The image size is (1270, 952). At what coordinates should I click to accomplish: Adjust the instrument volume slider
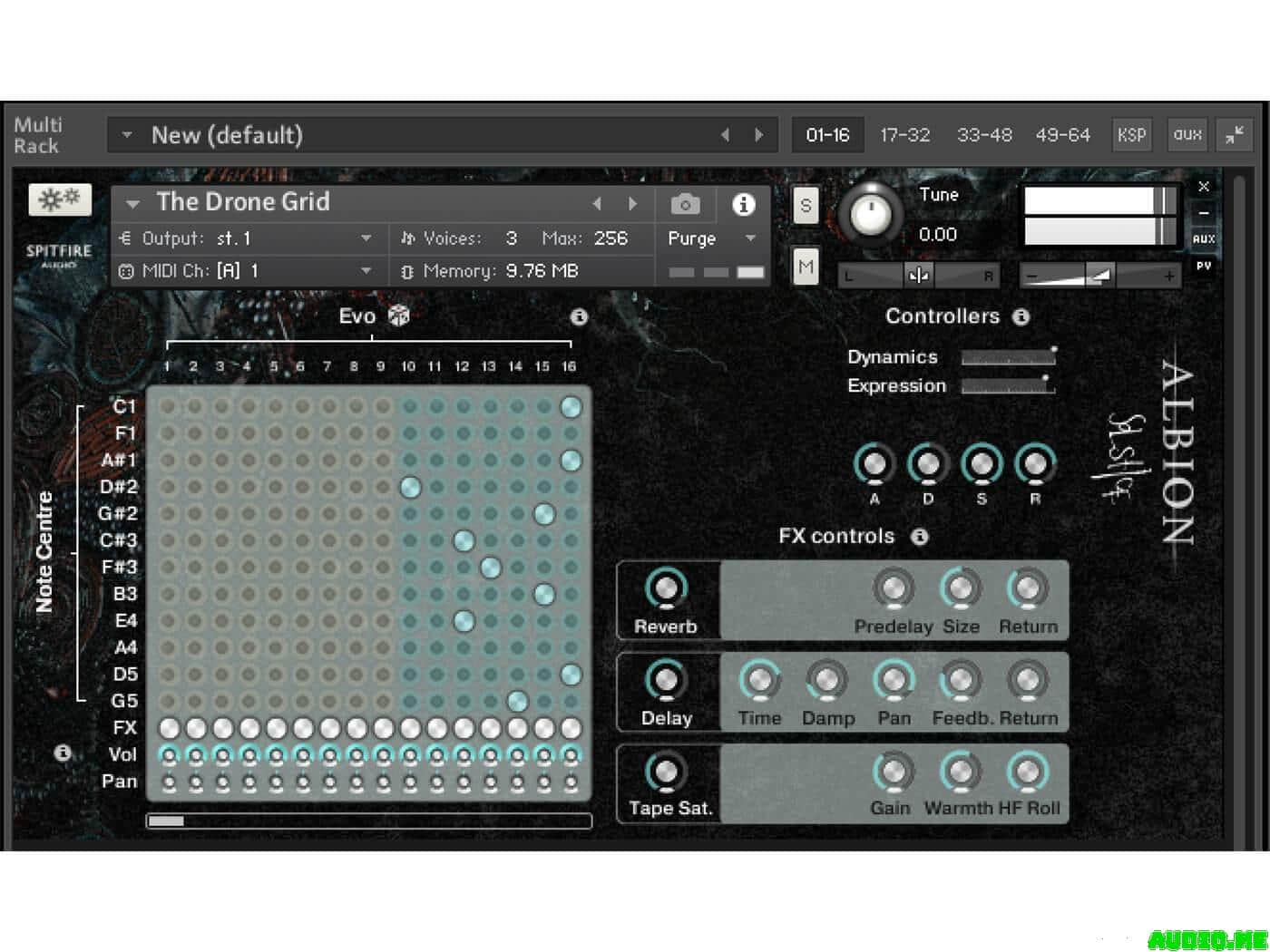1100,275
